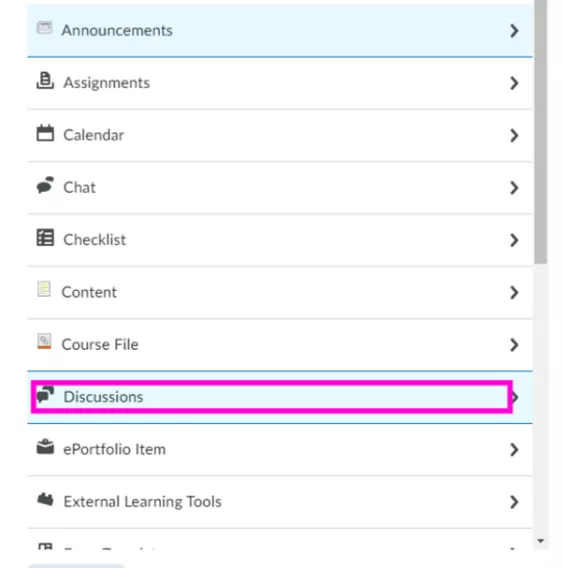563x568 pixels.
Task: Expand the Checklist chevron arrow
Action: tap(514, 240)
